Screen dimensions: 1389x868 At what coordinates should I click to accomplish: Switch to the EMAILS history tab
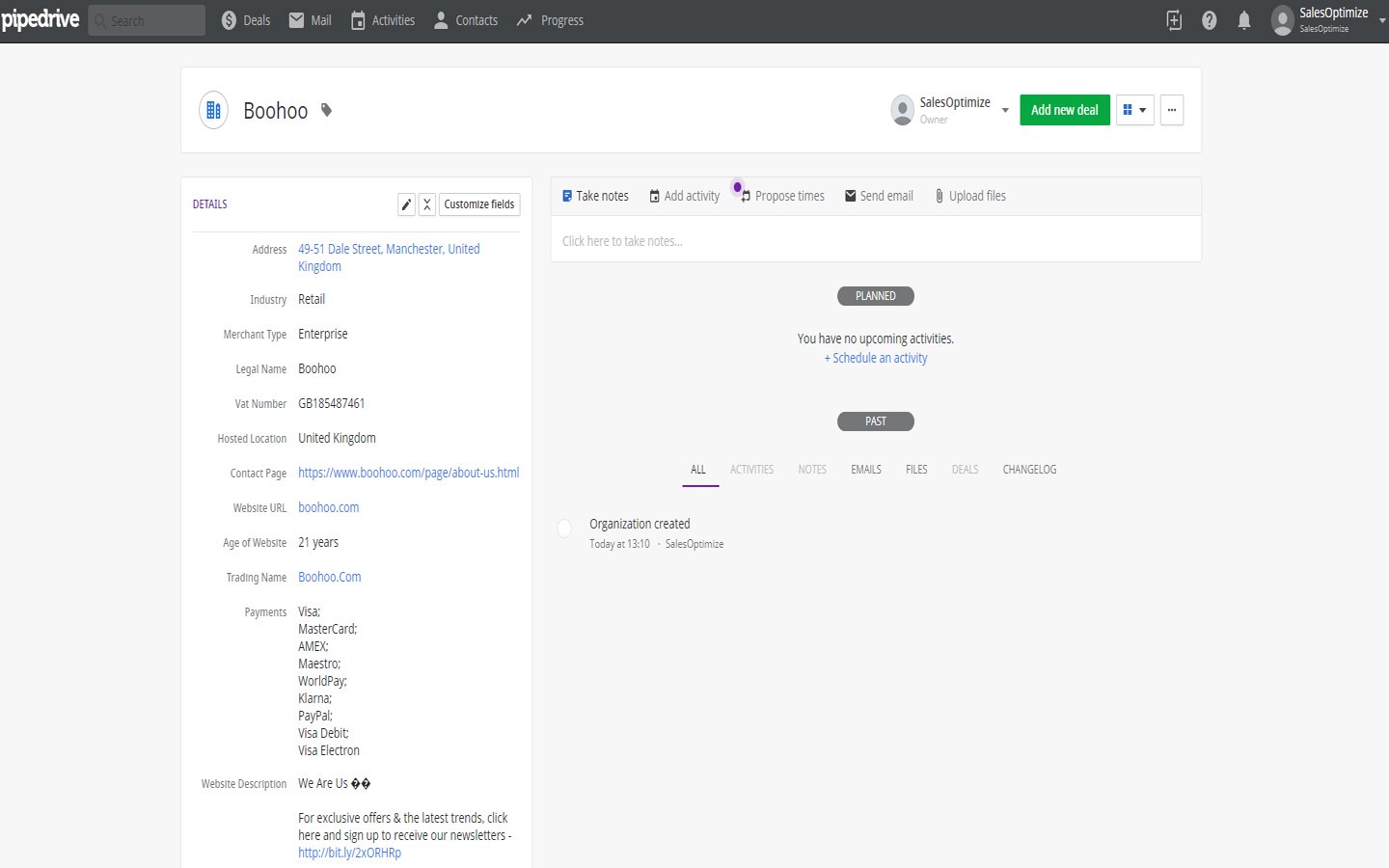[866, 470]
